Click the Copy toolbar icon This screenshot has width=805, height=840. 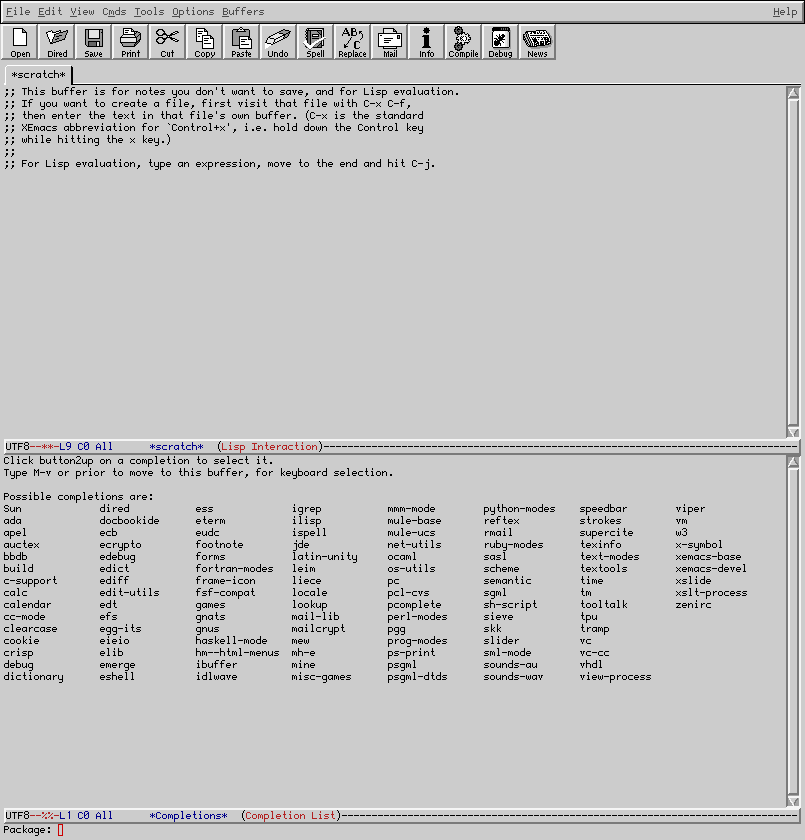pyautogui.click(x=204, y=41)
